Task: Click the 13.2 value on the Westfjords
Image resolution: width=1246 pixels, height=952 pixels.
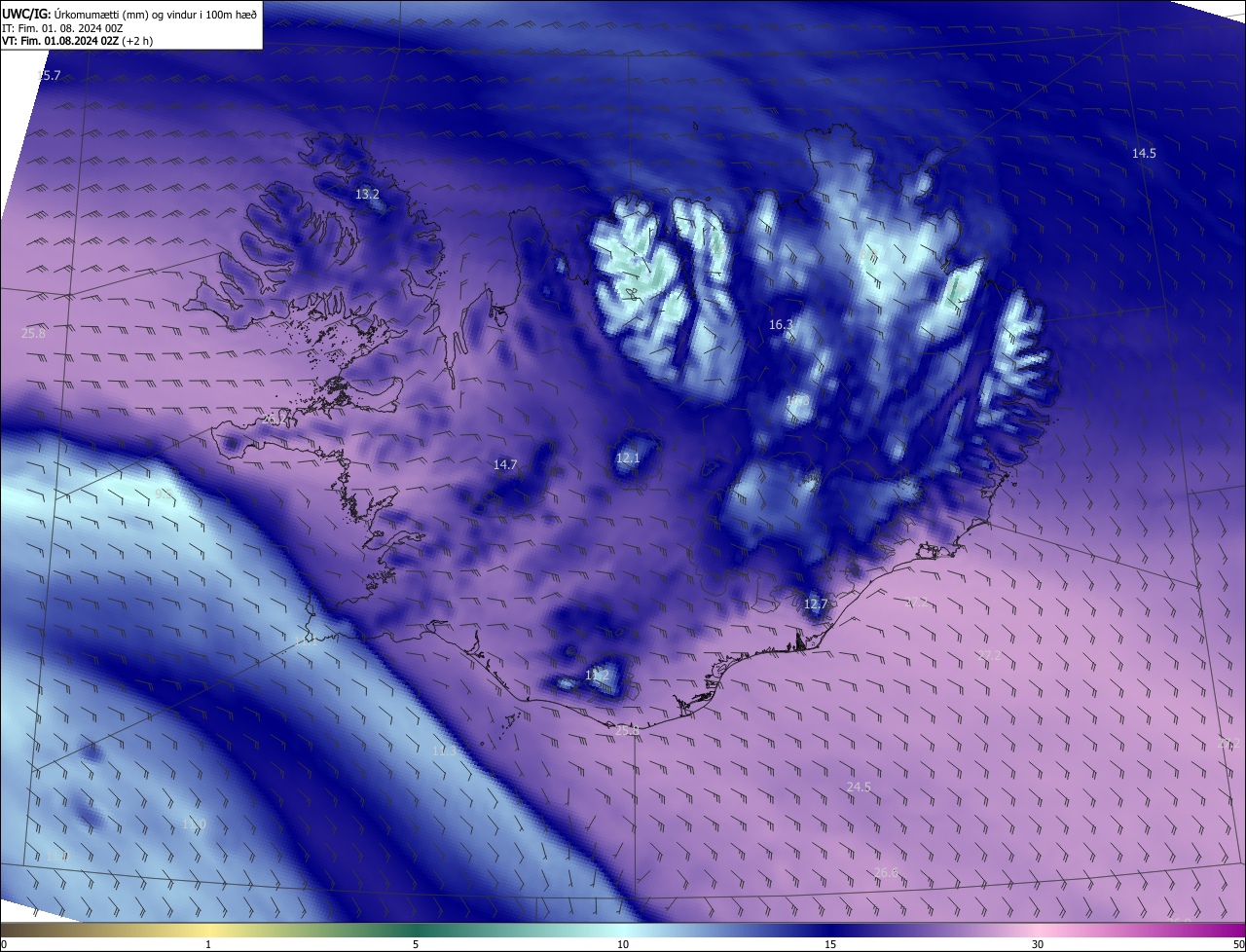Action: coord(367,195)
